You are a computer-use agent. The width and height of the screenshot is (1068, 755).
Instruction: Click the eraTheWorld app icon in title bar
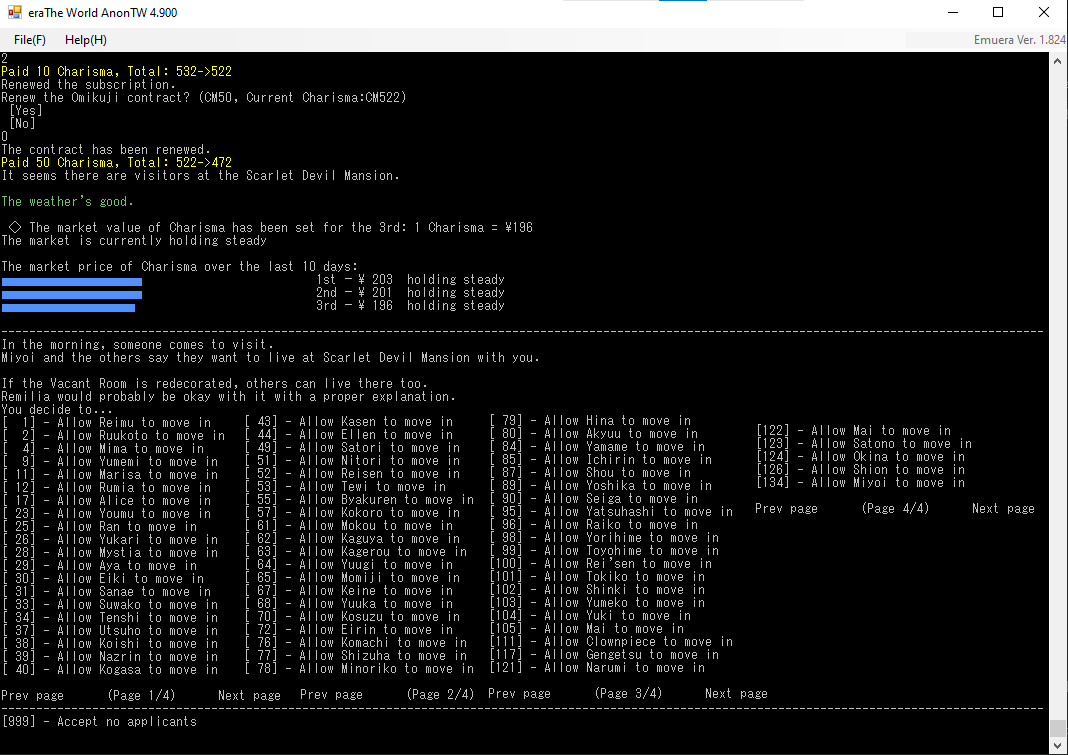click(x=15, y=13)
